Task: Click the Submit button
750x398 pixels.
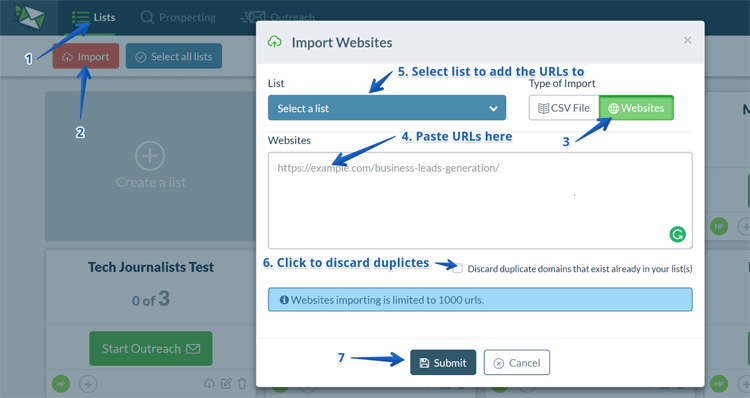Action: tap(443, 363)
